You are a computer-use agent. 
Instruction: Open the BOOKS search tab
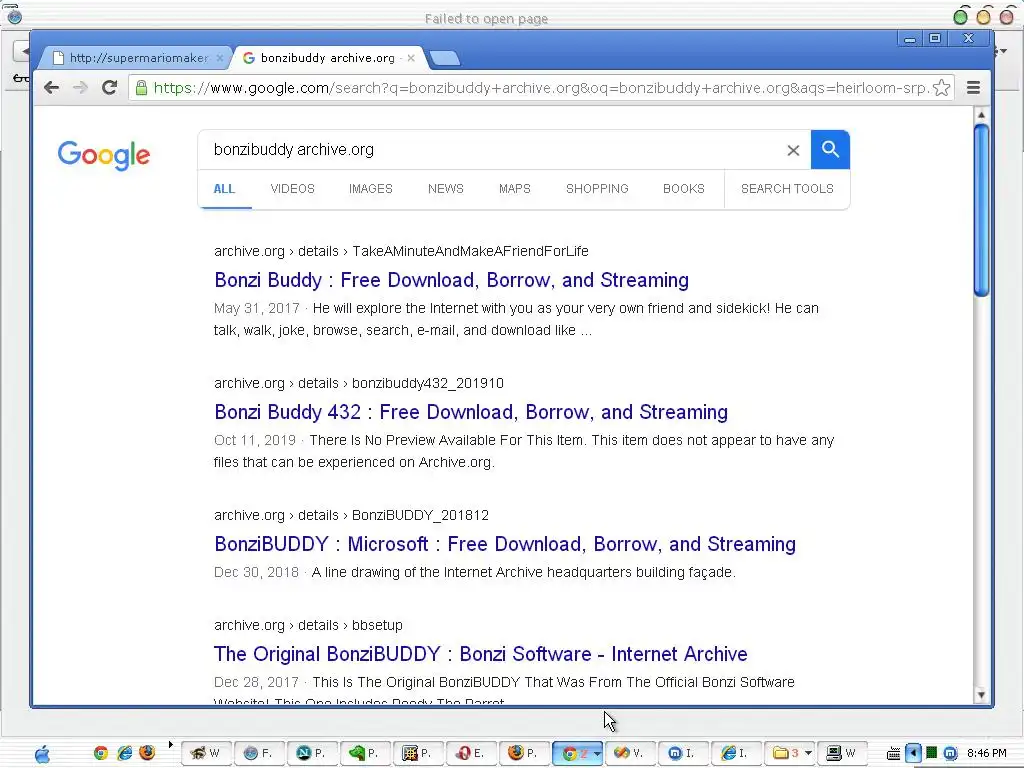pos(684,189)
